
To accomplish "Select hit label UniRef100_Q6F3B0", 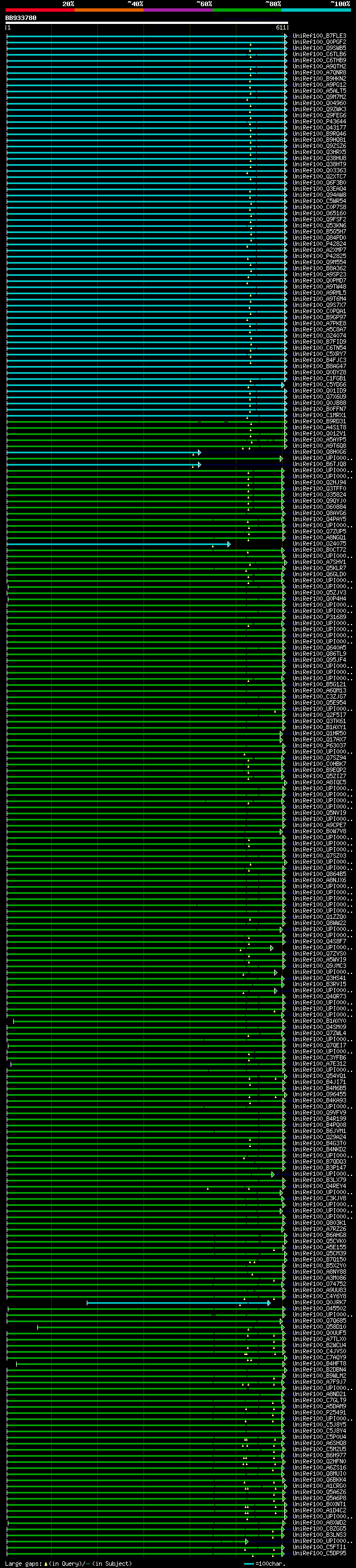I will coord(319,183).
